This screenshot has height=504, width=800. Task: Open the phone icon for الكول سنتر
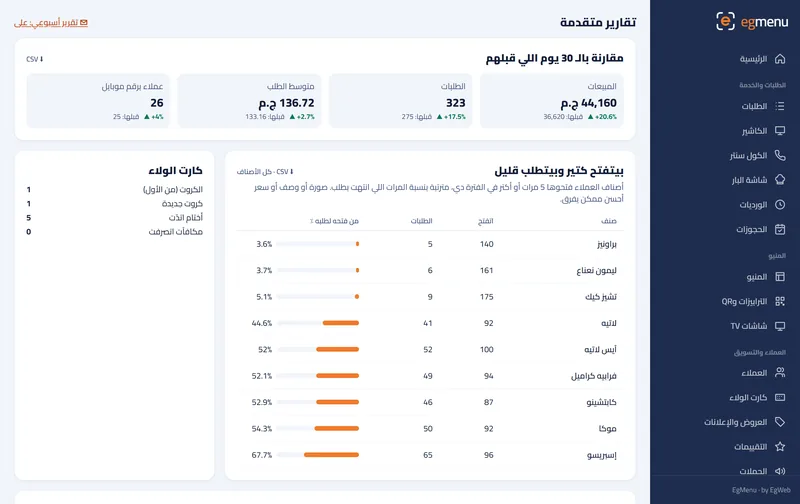click(x=780, y=155)
